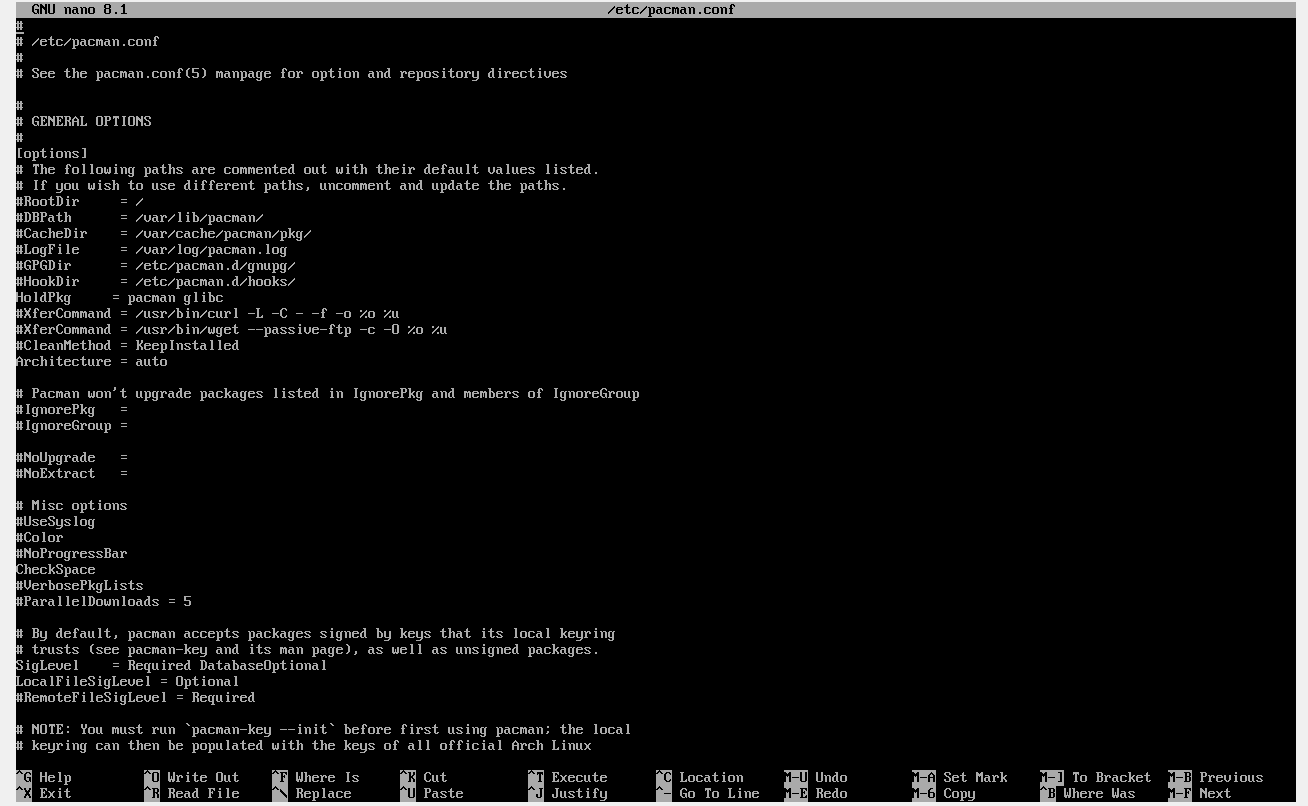Click the Go To Line shortcut

coord(718,793)
